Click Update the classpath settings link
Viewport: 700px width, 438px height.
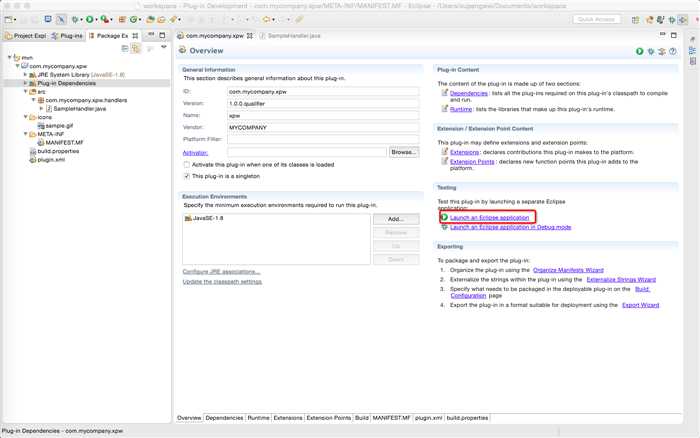[222, 282]
